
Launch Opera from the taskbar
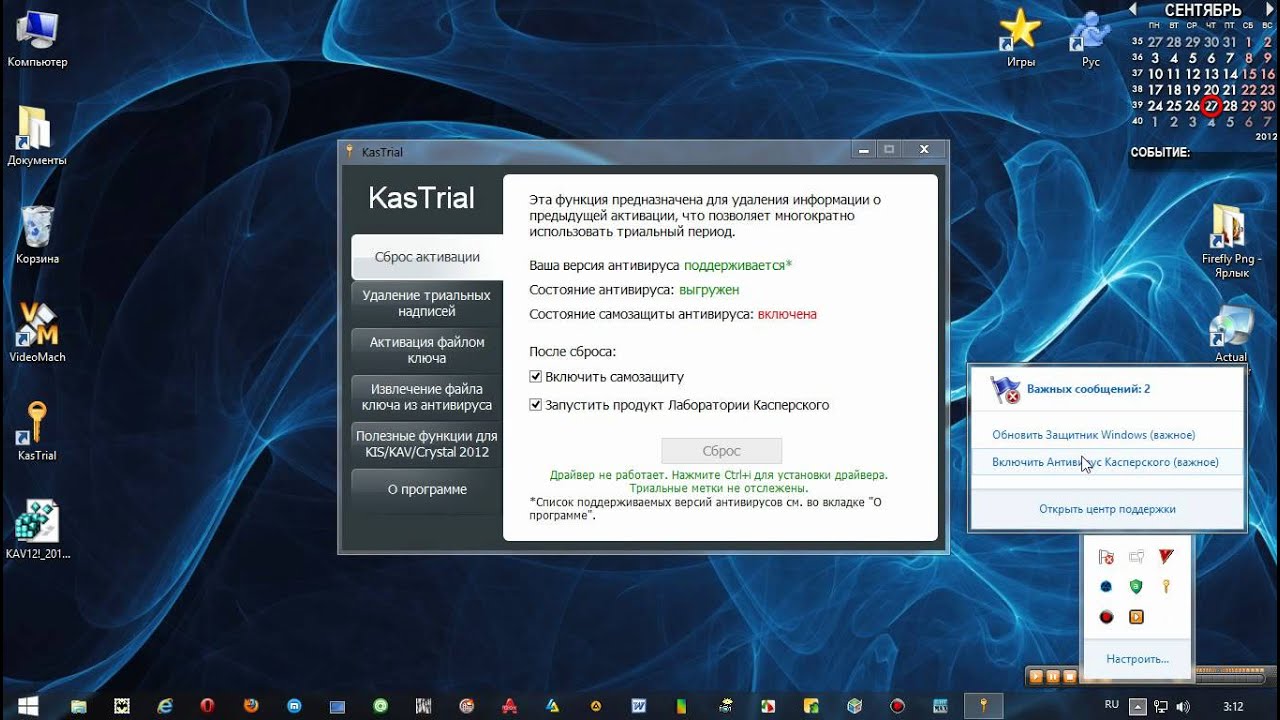point(208,706)
